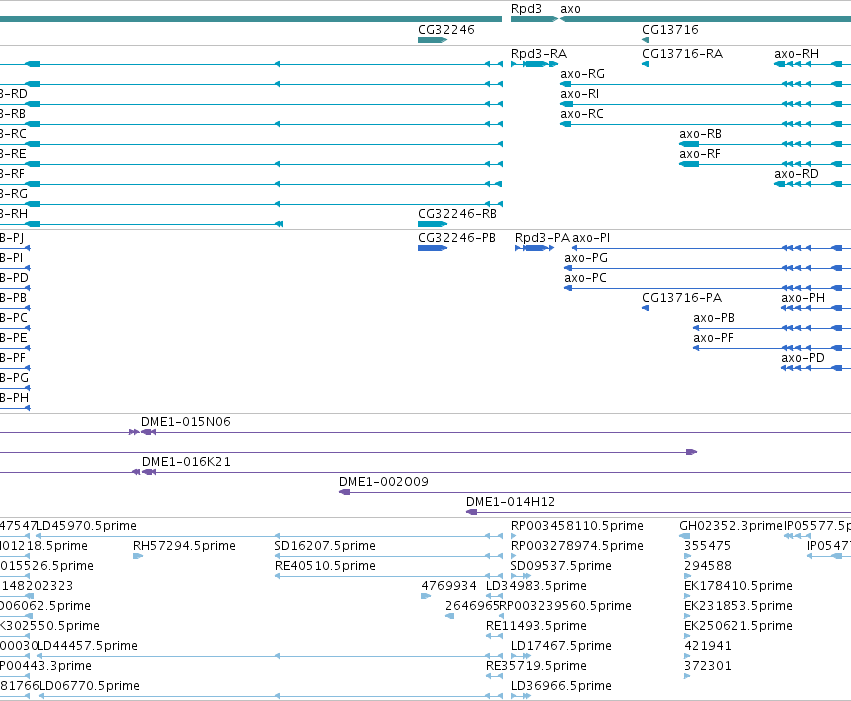Screen dimensions: 851x701
Task: Click the axo-RF transcript label
Action: click(700, 154)
